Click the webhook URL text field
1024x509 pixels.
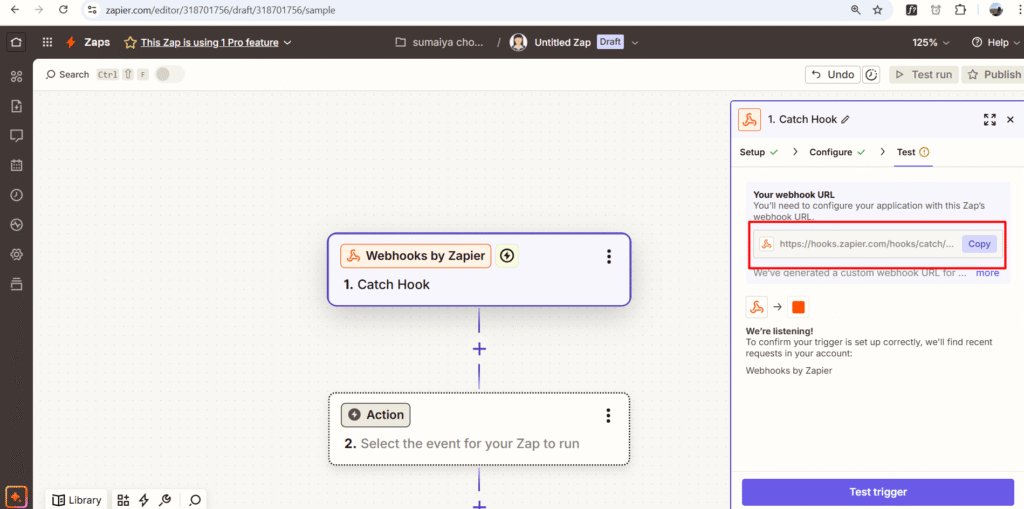pyautogui.click(x=865, y=244)
